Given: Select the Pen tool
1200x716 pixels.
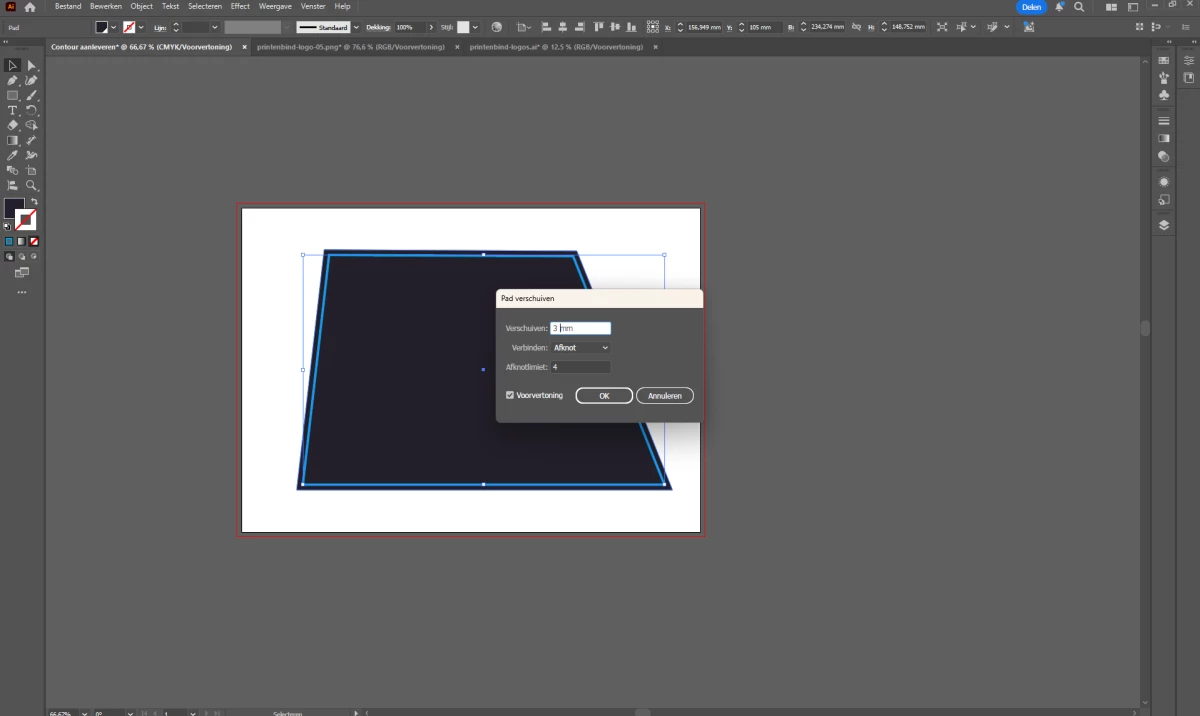Looking at the screenshot, I should (12, 80).
